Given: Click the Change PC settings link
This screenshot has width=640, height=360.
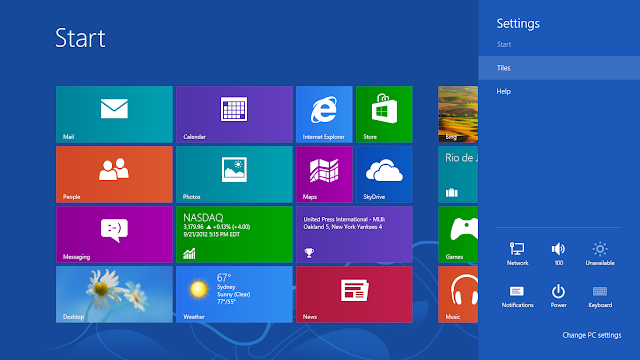Looking at the screenshot, I should tap(591, 335).
